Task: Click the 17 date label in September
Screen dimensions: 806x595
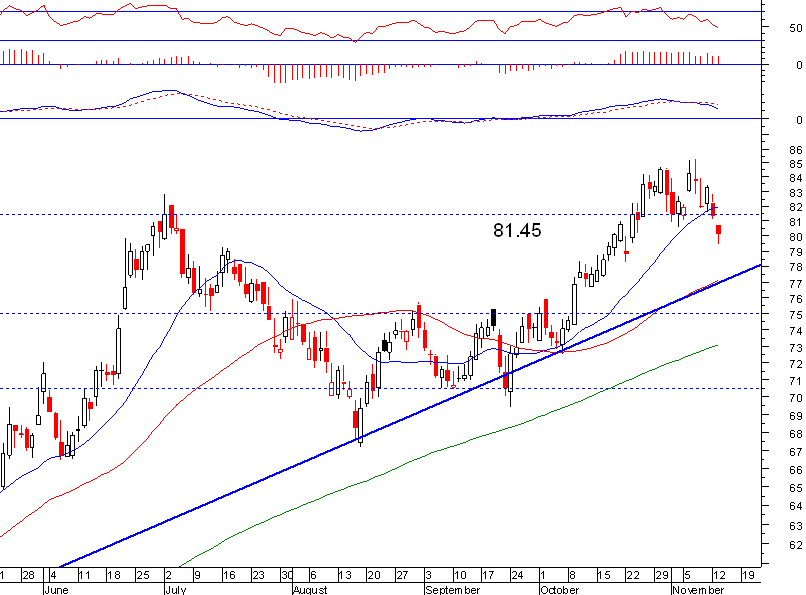Action: click(x=488, y=575)
